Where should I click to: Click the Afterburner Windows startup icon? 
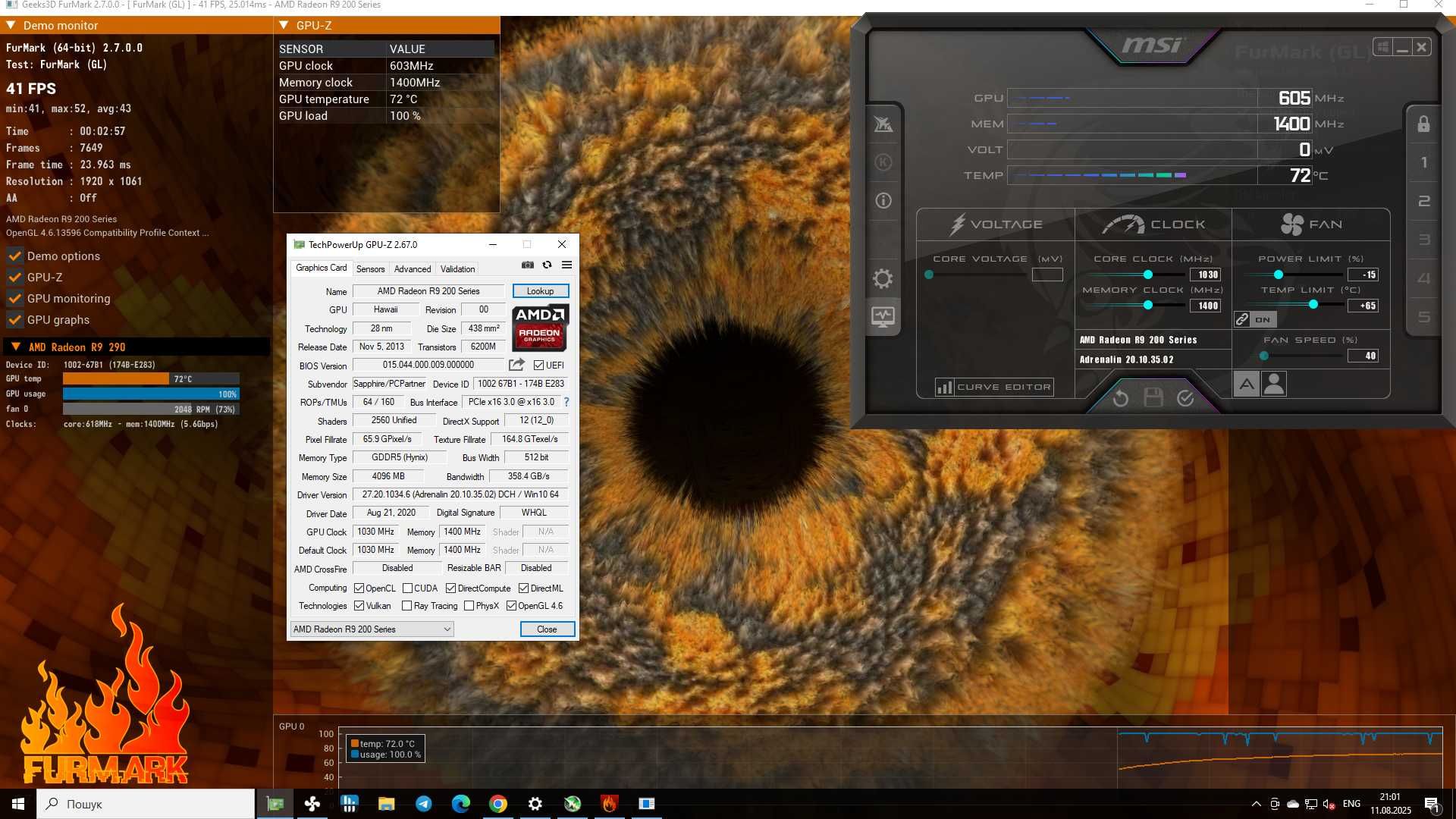1382,47
